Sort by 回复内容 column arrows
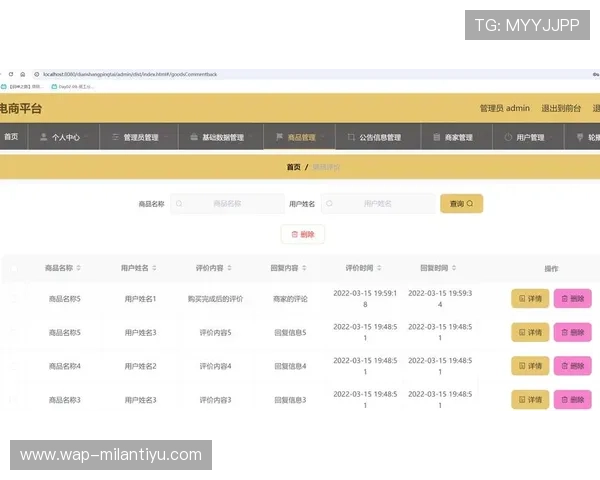The width and height of the screenshot is (600, 480). point(304,268)
